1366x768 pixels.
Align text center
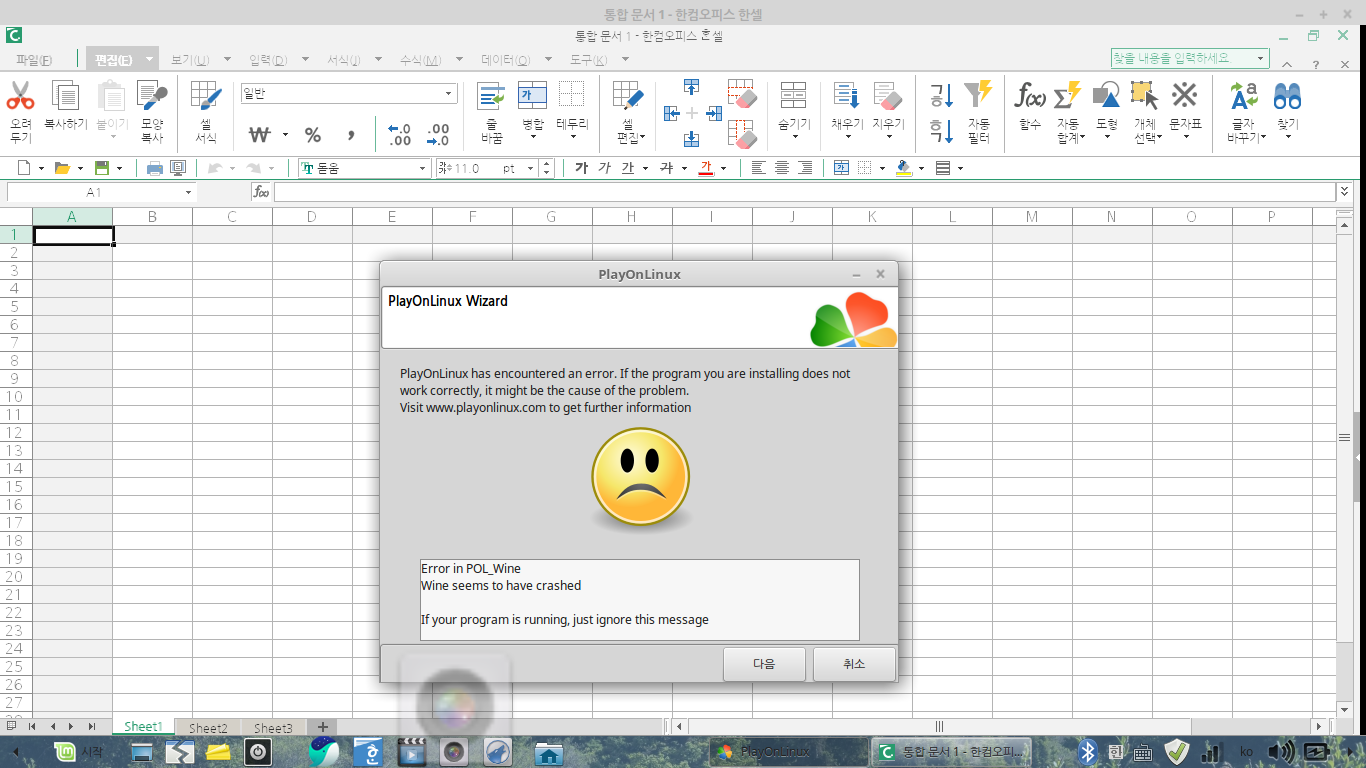tap(782, 168)
